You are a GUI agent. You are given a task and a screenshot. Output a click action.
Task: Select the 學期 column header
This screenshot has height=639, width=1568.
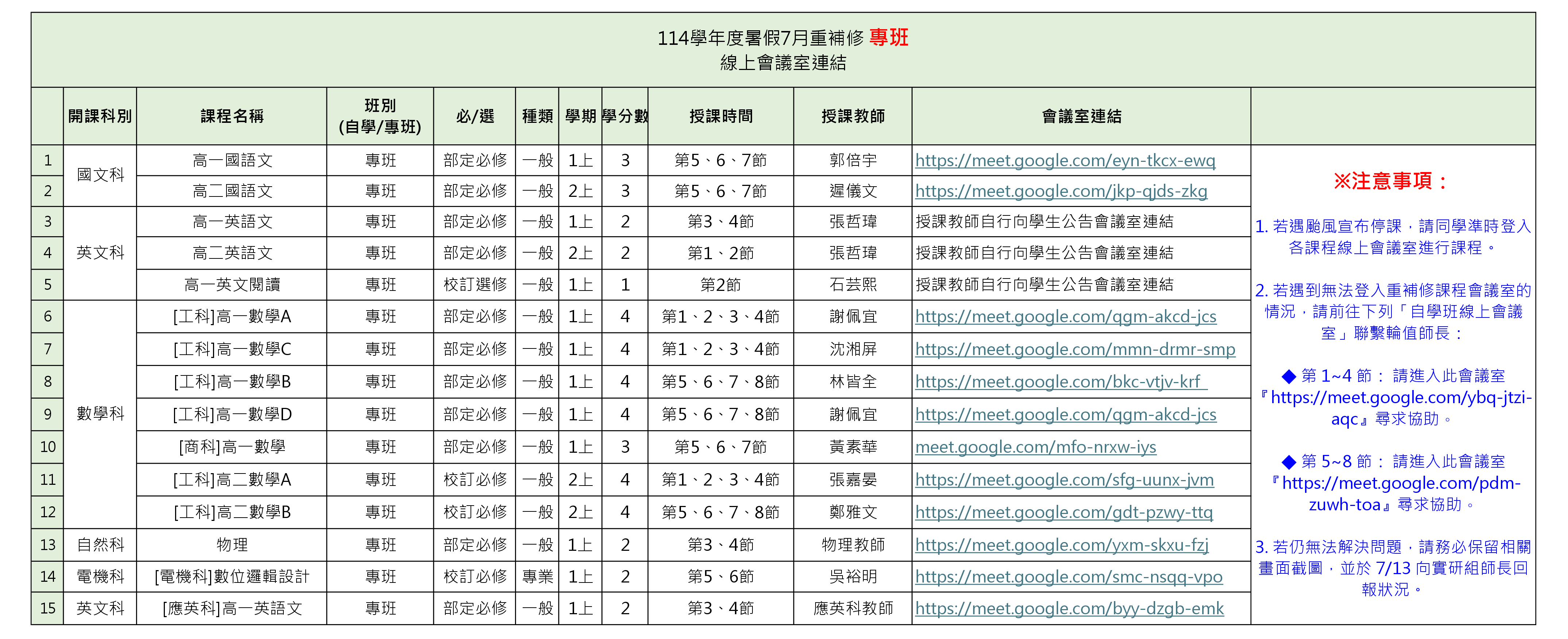point(580,116)
